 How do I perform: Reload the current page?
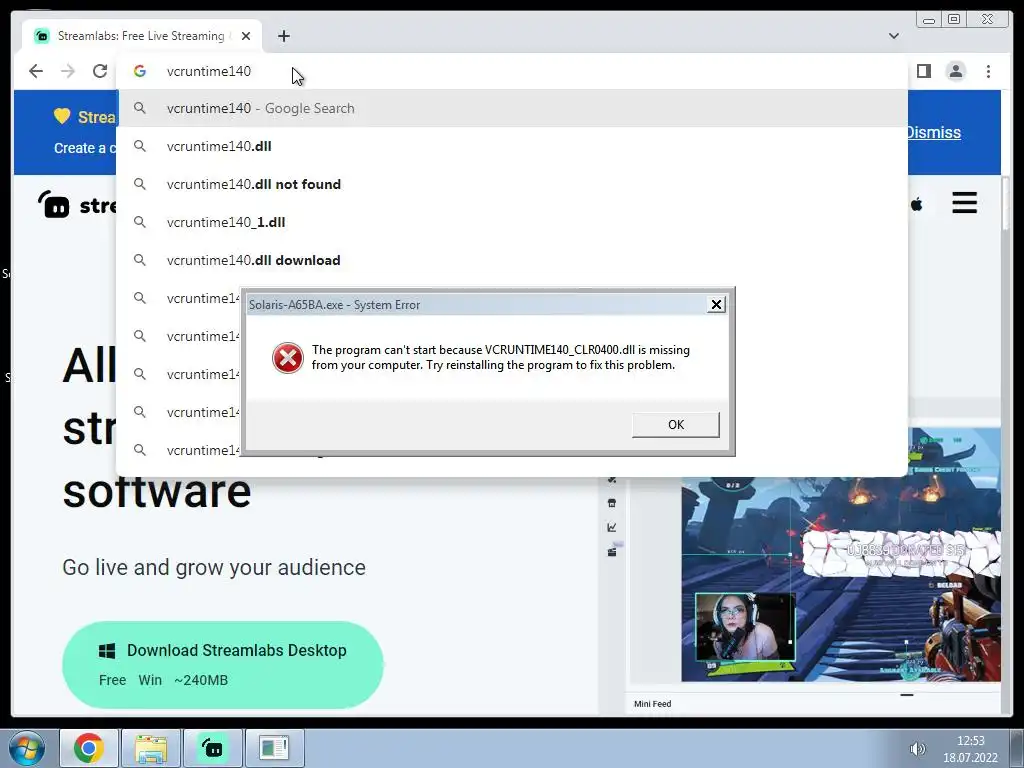tap(100, 71)
